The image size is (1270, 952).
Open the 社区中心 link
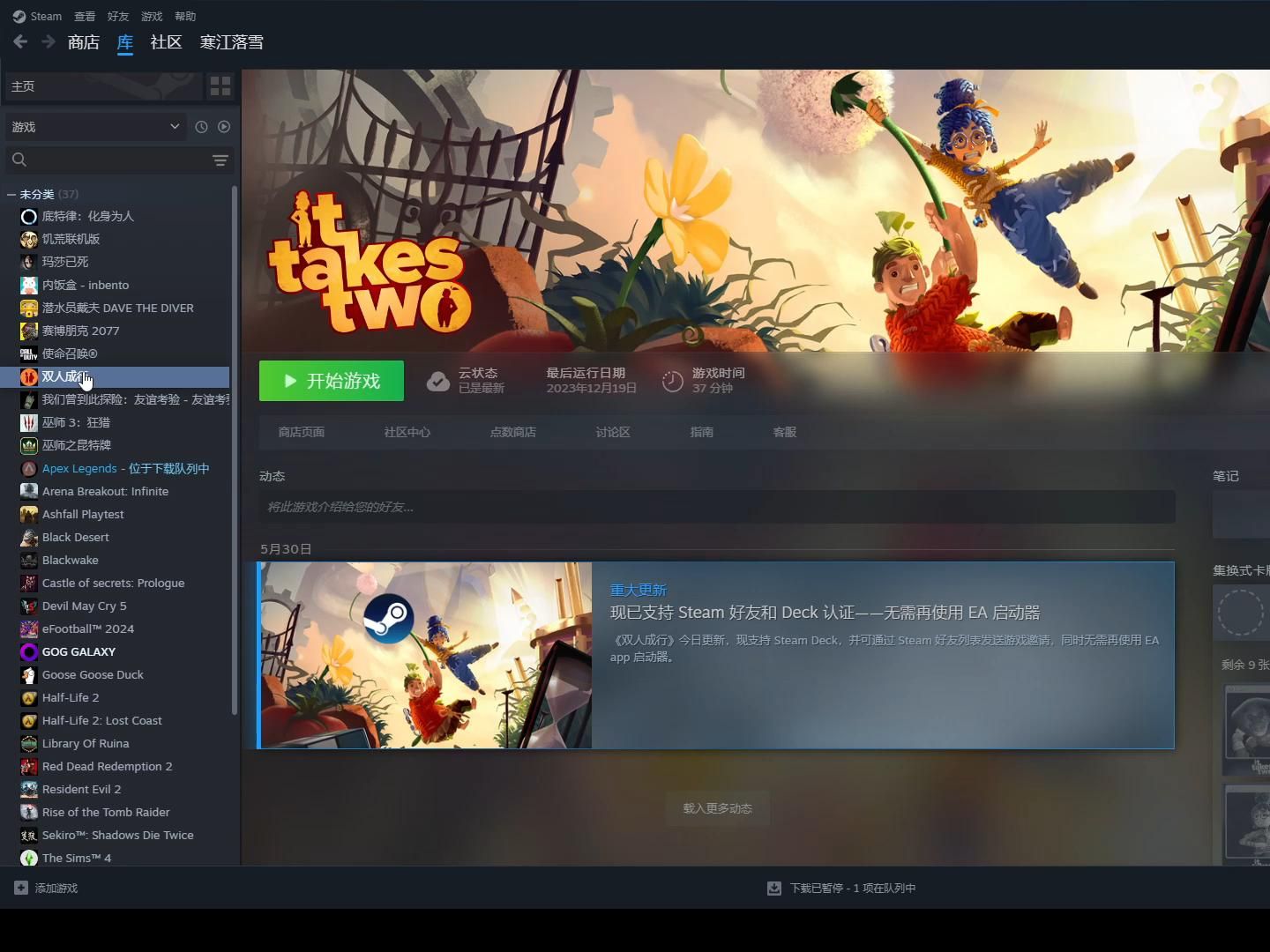point(407,432)
